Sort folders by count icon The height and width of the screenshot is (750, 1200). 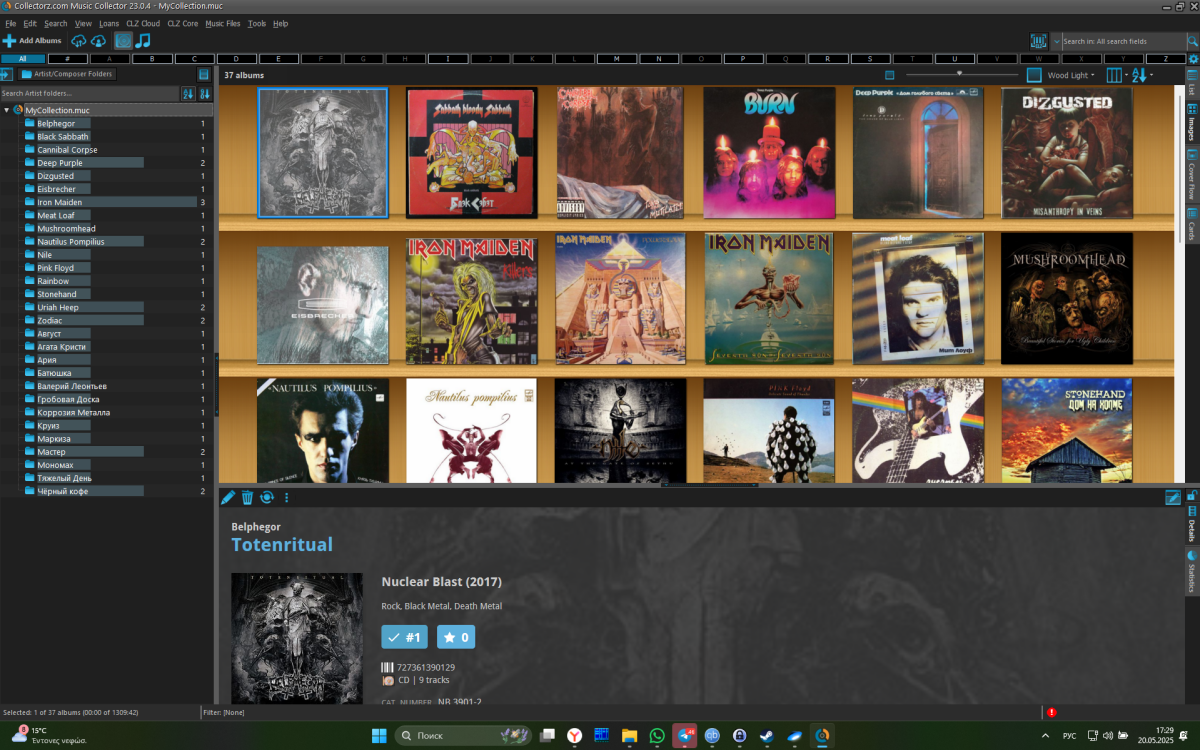click(x=205, y=93)
